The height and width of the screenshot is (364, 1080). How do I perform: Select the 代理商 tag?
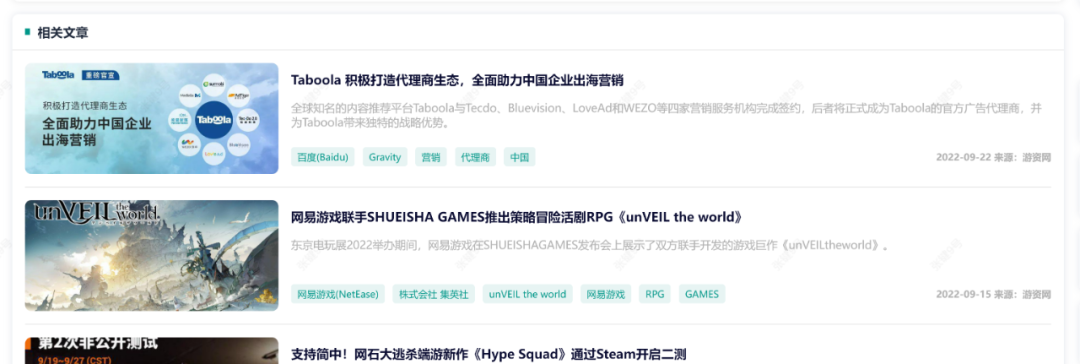tap(475, 157)
